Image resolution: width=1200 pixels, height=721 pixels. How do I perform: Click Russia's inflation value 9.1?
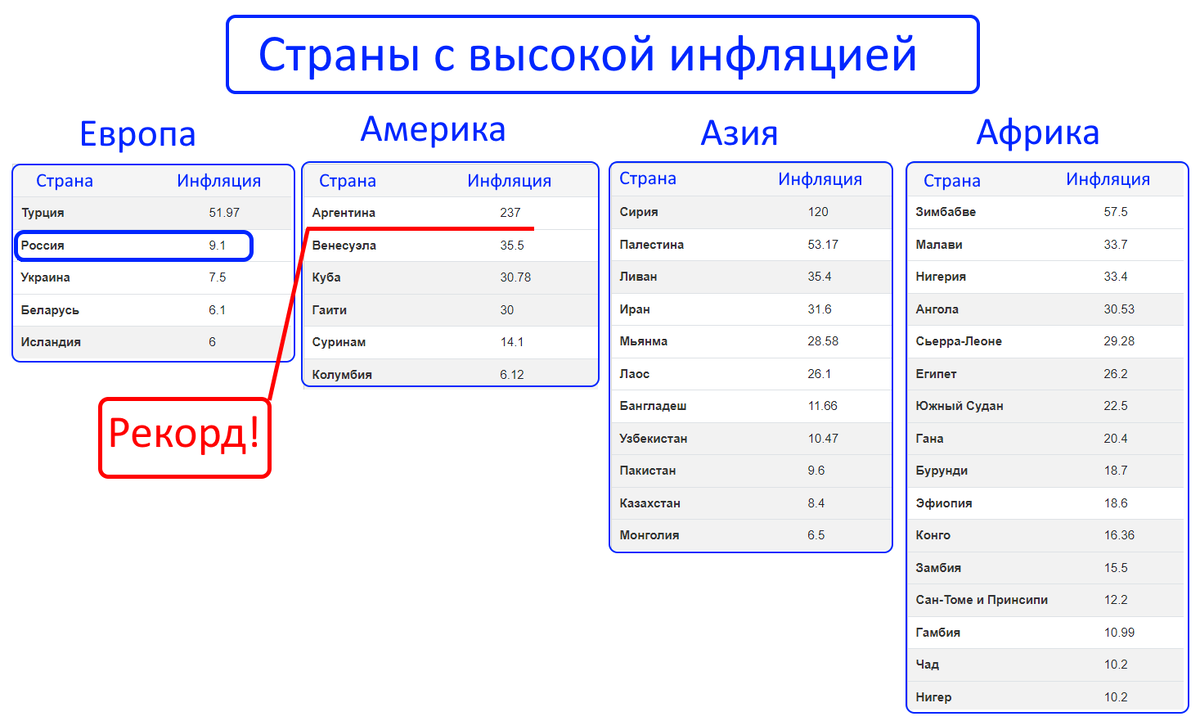pyautogui.click(x=217, y=245)
